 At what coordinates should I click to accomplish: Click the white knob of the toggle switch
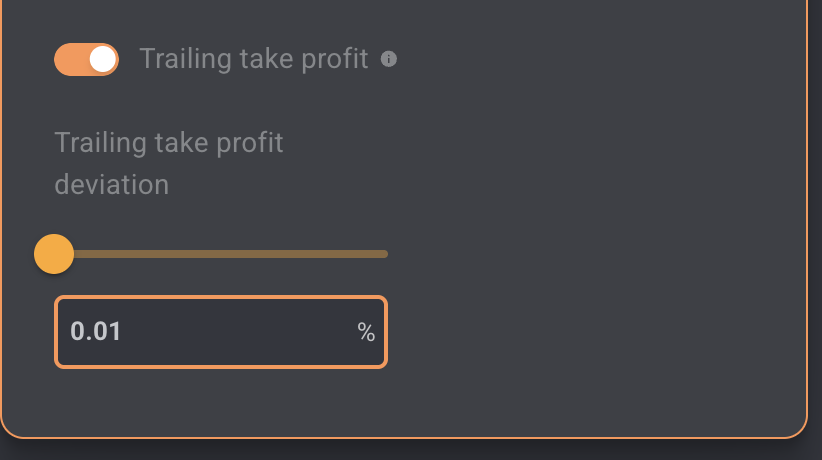[x=103, y=59]
